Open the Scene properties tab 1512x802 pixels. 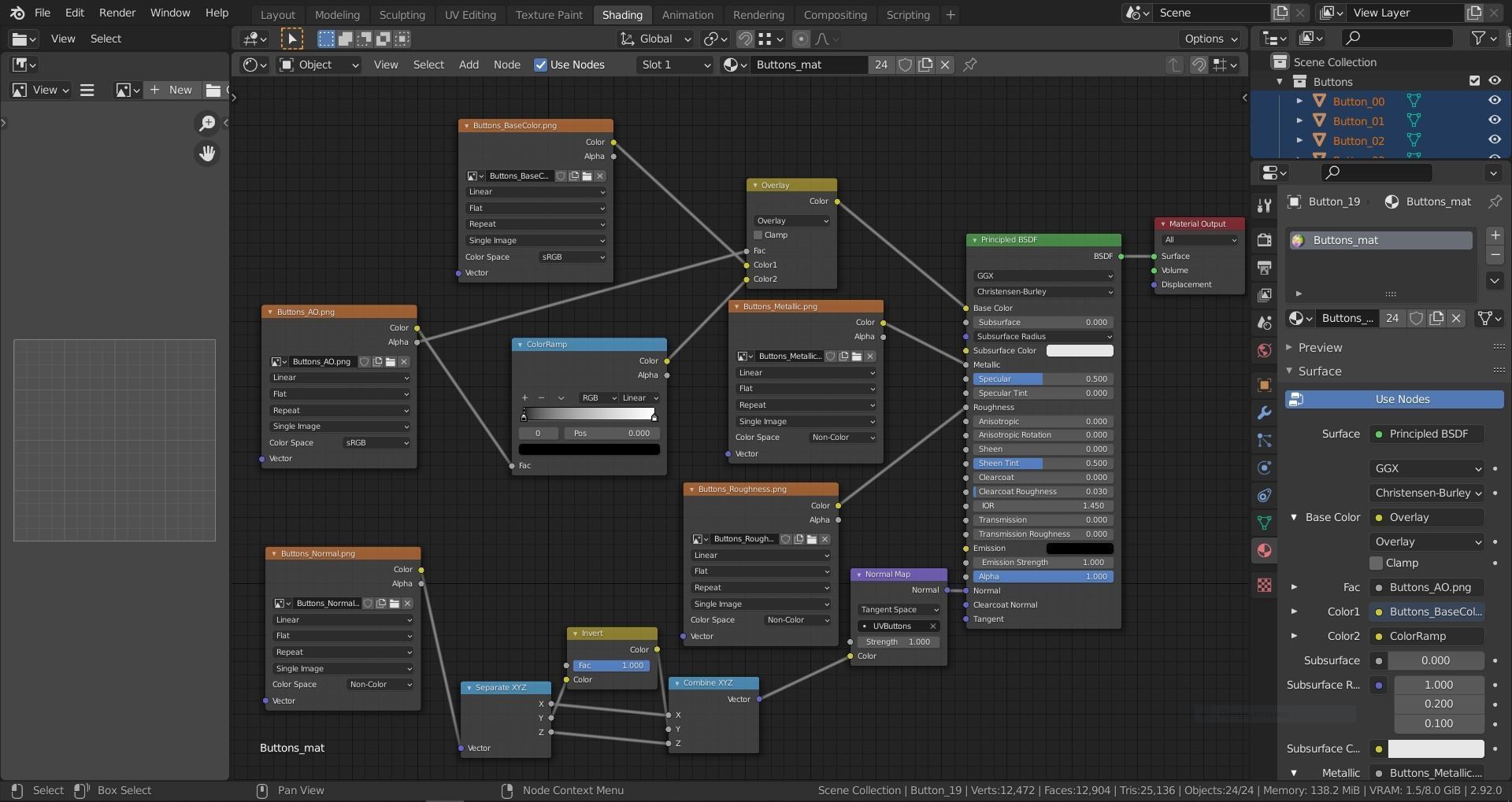(x=1264, y=323)
